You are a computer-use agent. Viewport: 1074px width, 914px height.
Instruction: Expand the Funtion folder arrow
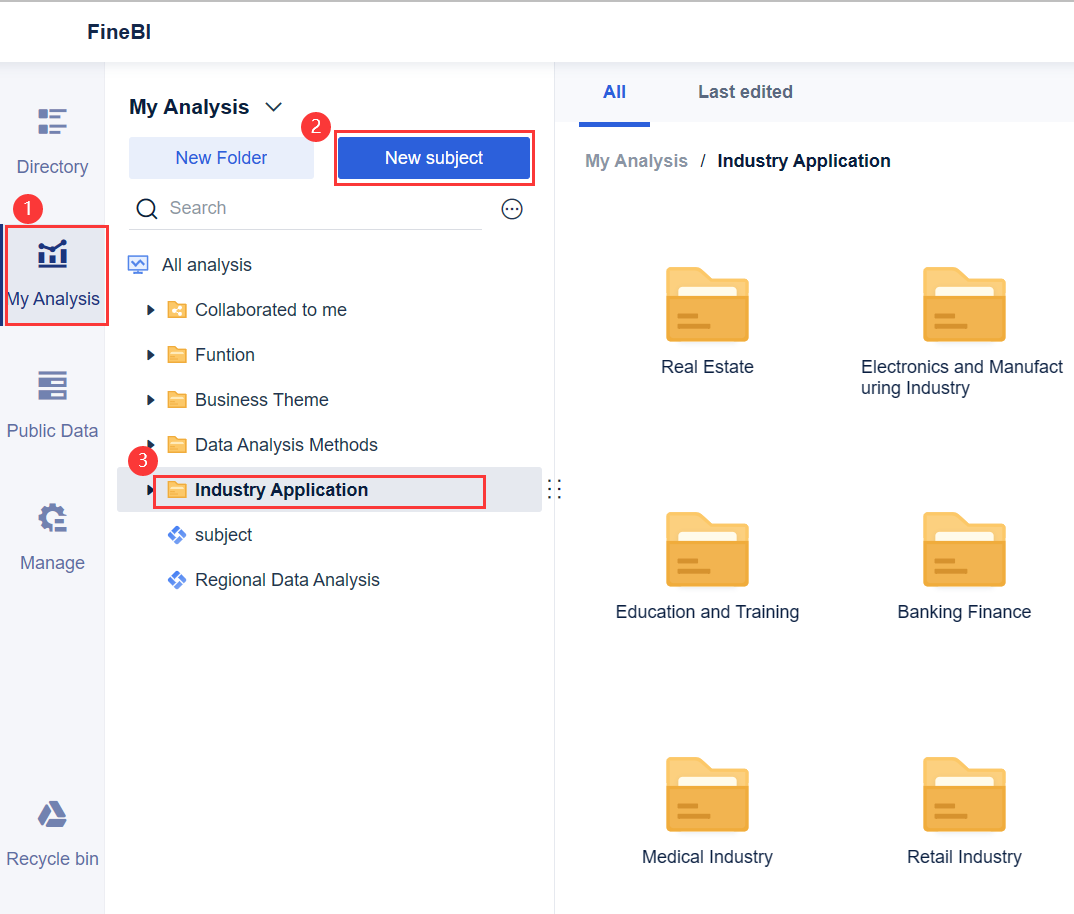[x=151, y=355]
